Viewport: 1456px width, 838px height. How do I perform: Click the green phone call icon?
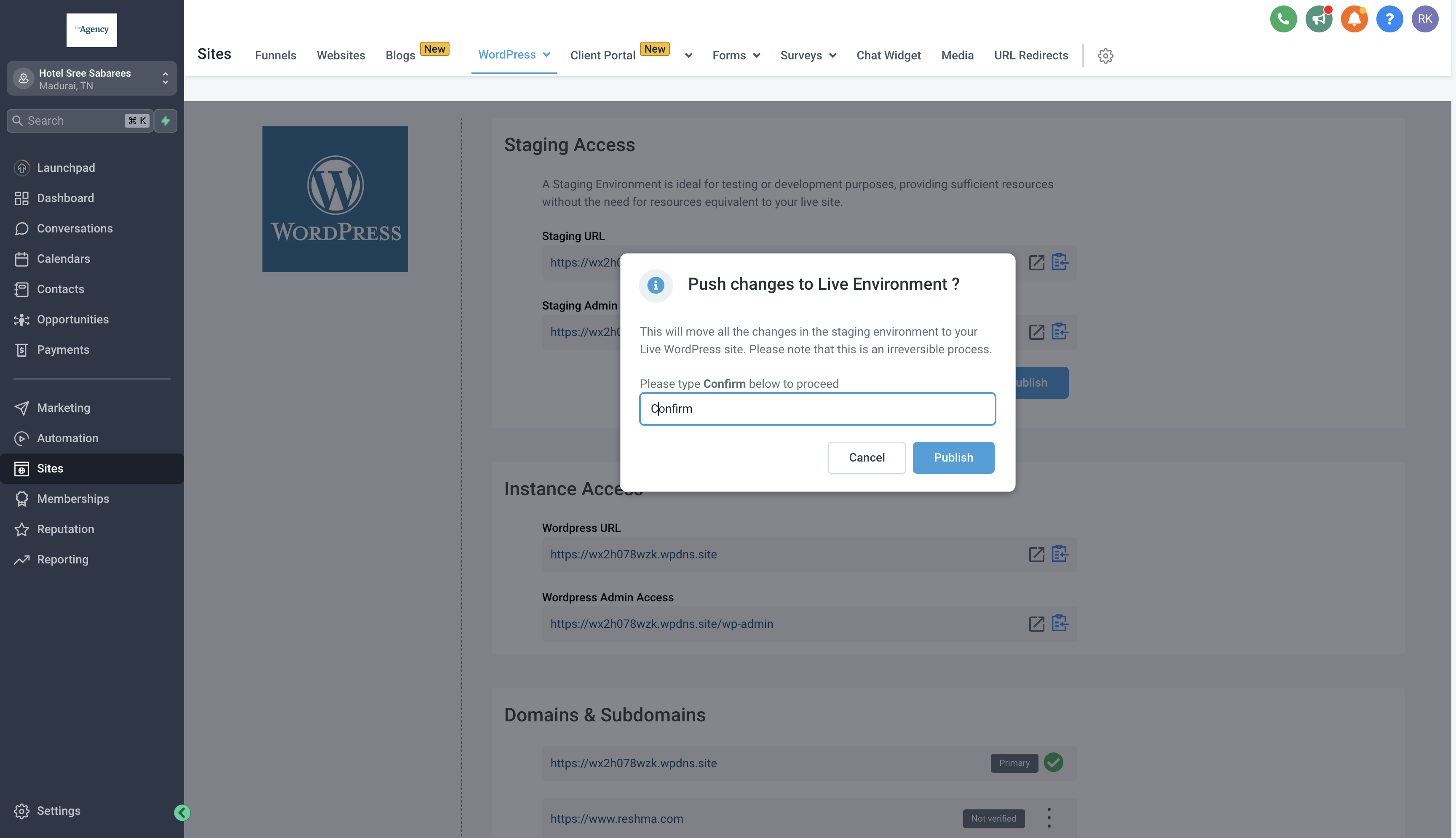click(1283, 19)
